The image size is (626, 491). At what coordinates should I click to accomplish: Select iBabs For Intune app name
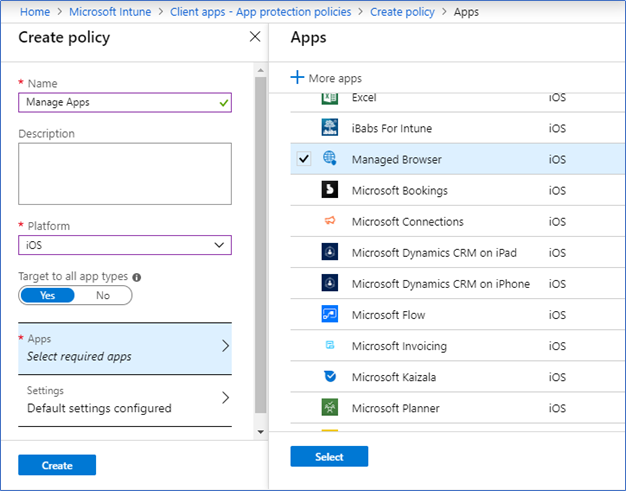(x=392, y=128)
